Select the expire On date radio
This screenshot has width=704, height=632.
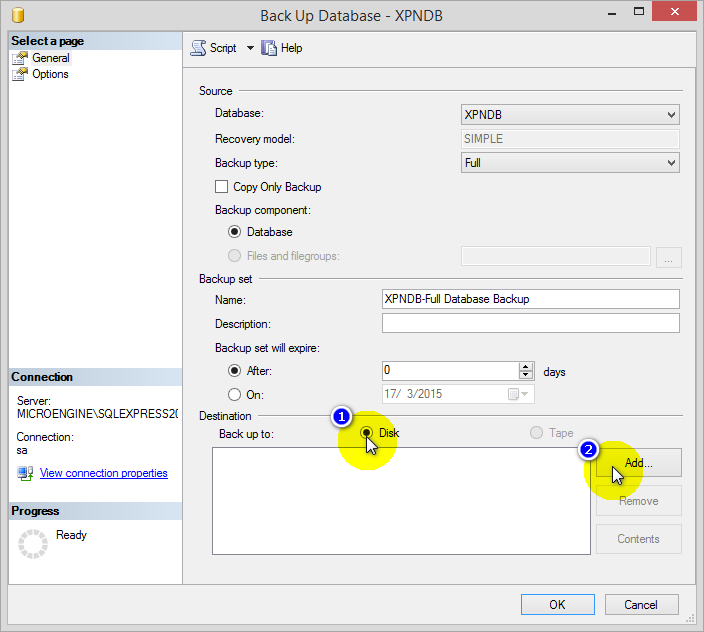235,394
